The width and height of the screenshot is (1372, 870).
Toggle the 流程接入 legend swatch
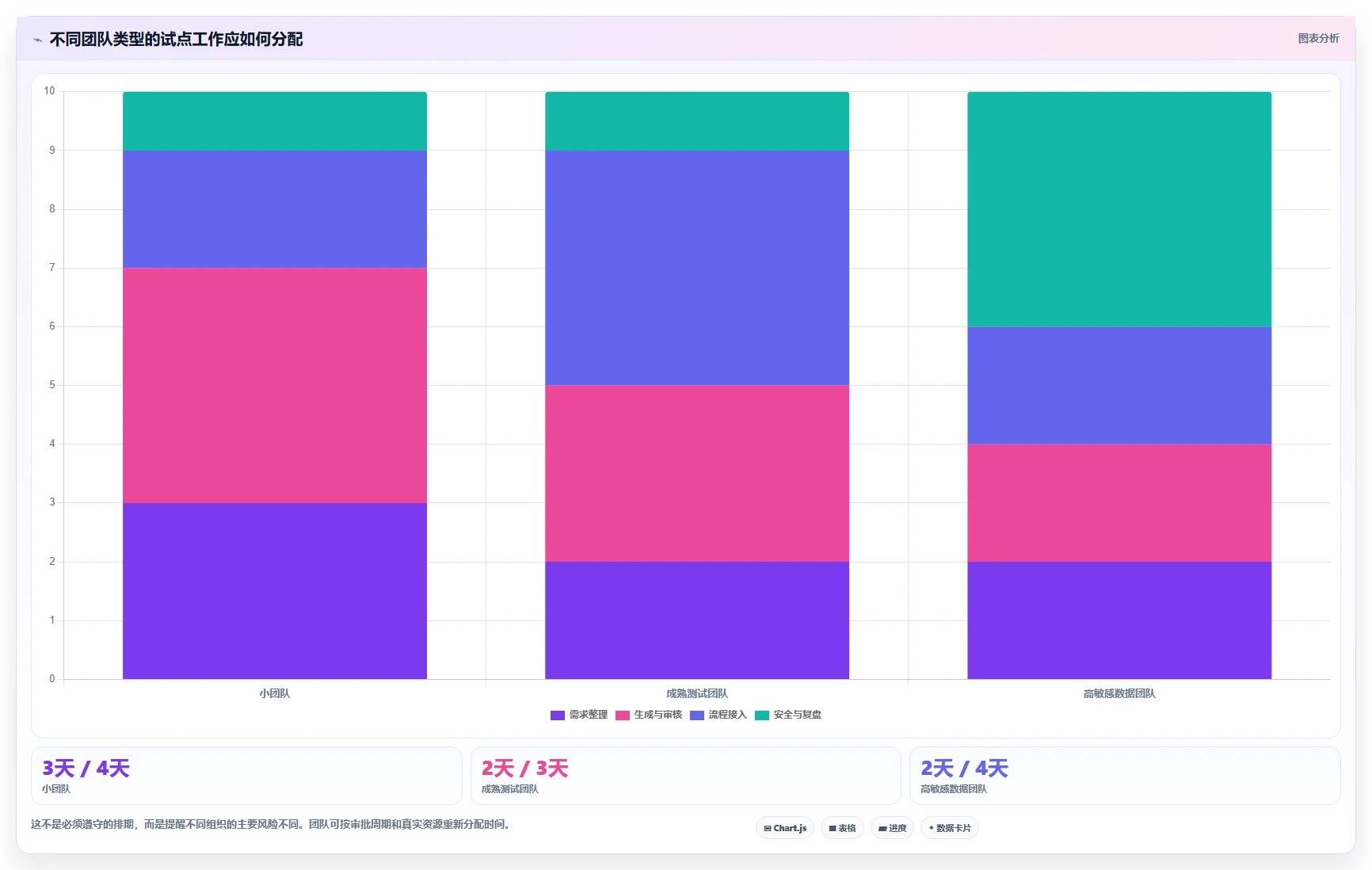click(x=697, y=715)
